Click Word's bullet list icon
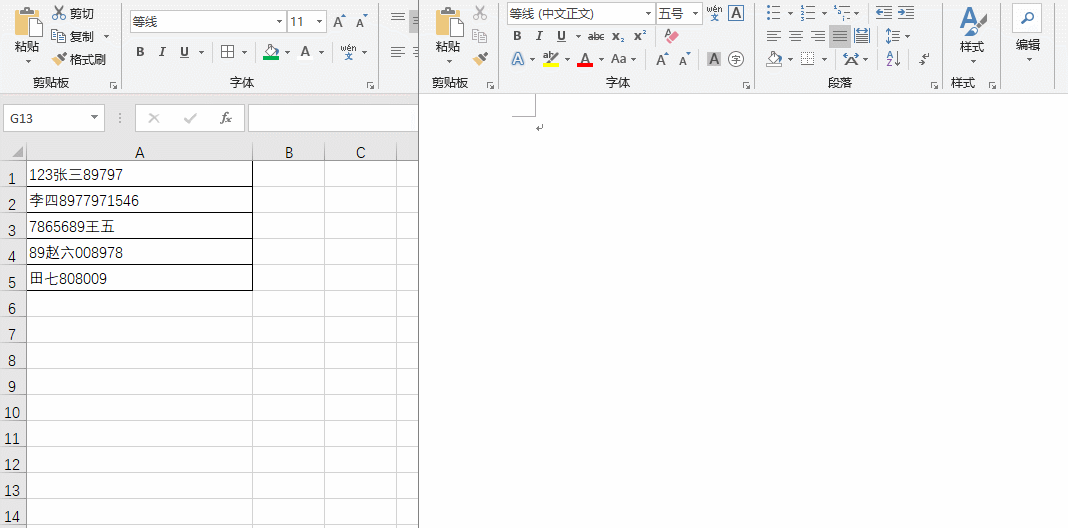Viewport: 1068px width, 528px height. point(774,12)
